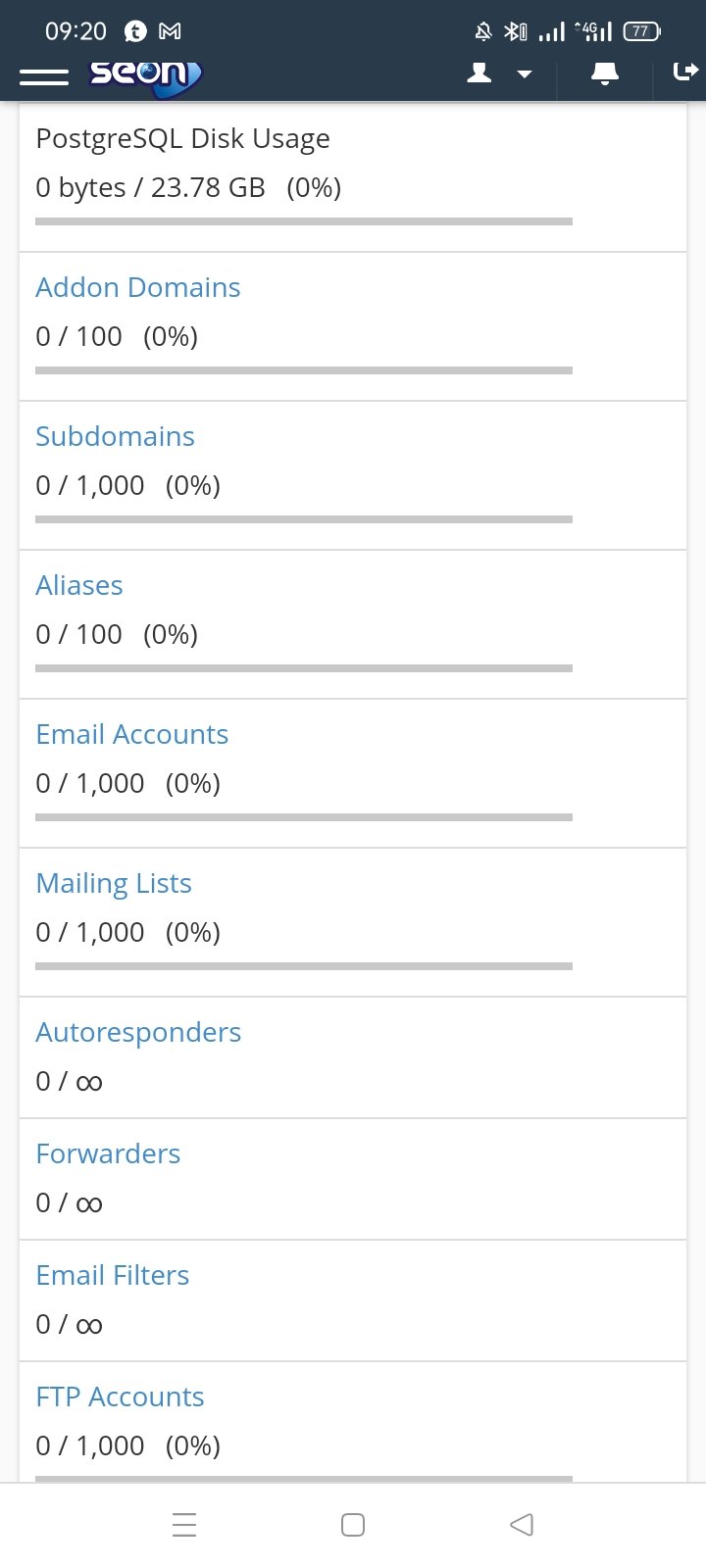Tap the Seon logo in header
The height and width of the screenshot is (1568, 706).
pos(145,76)
